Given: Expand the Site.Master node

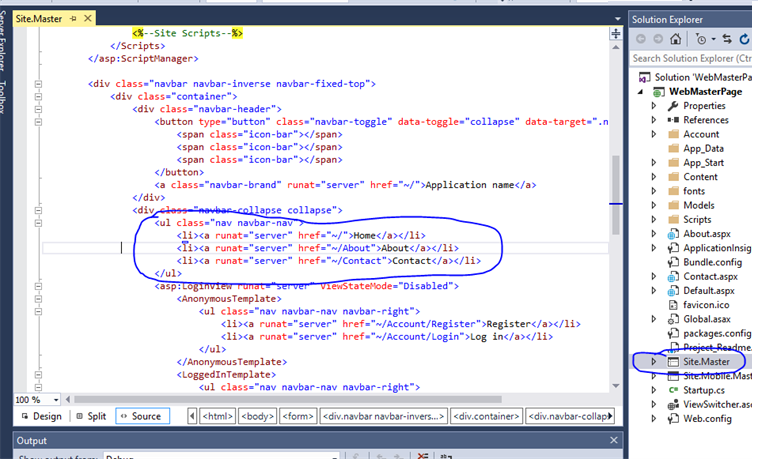Looking at the screenshot, I should point(654,361).
